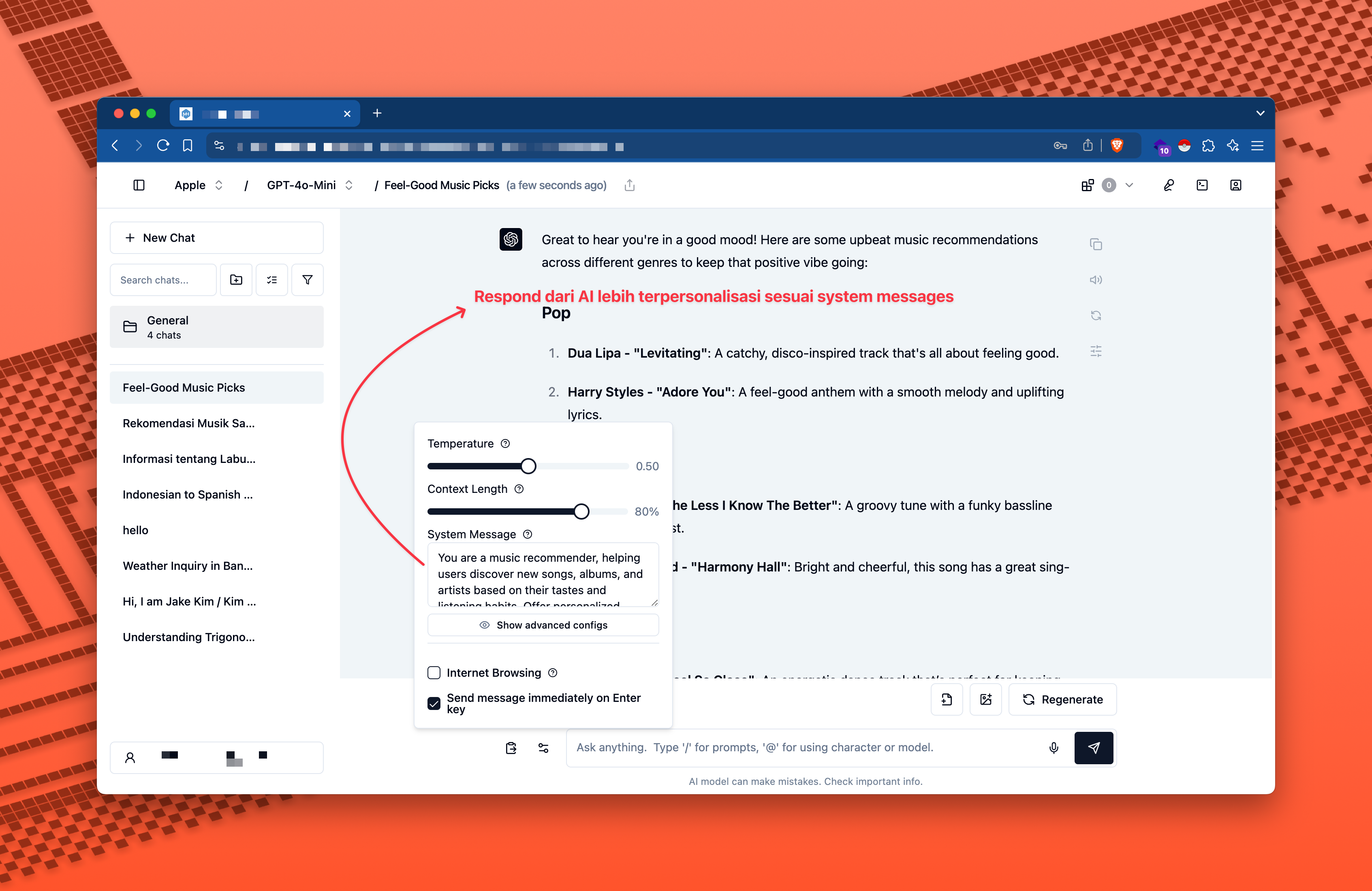Open prompt clipboard icon near input
Viewport: 1372px width, 891px height.
point(511,748)
